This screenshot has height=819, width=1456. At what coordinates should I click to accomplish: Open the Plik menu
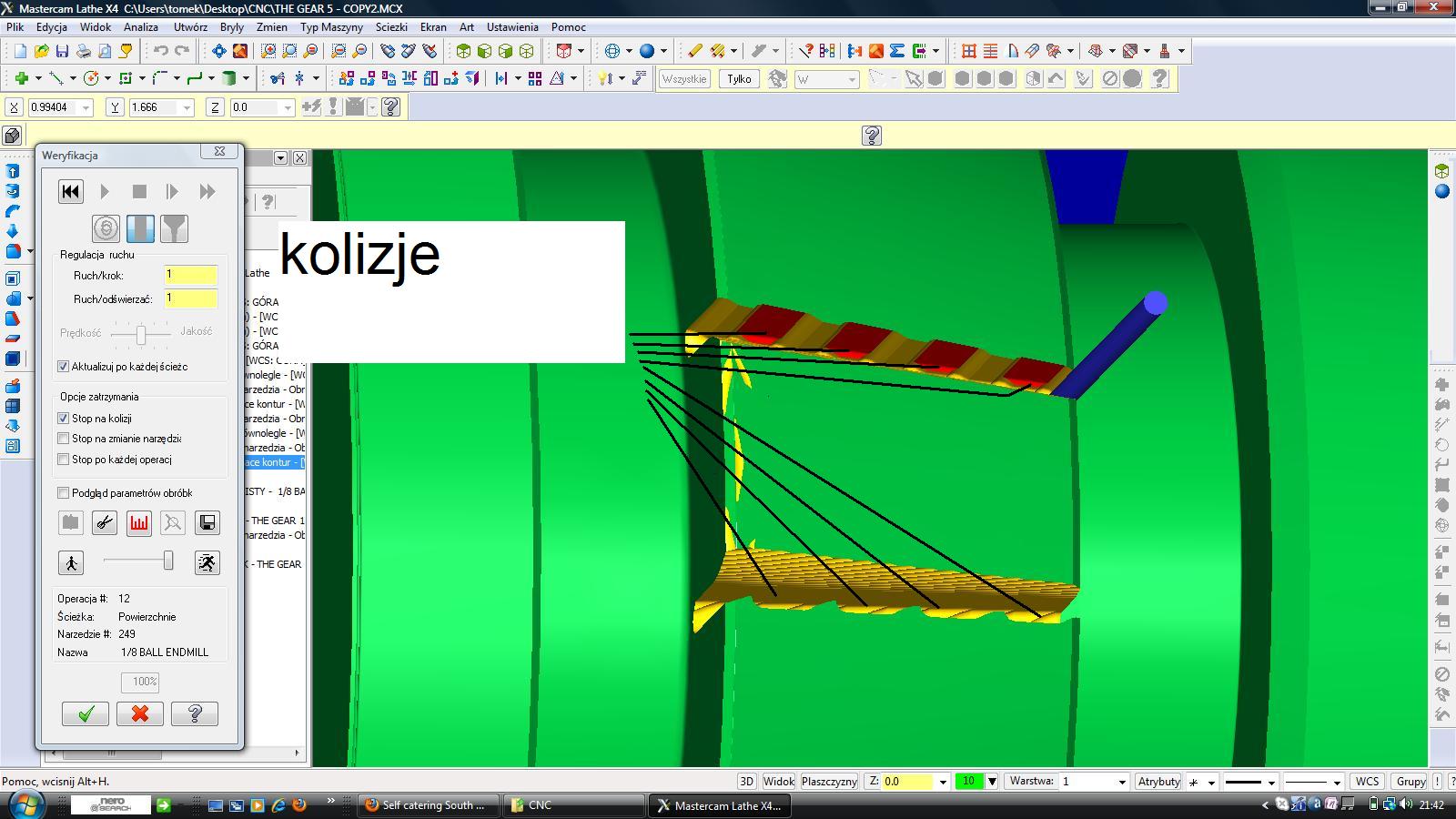coord(15,27)
